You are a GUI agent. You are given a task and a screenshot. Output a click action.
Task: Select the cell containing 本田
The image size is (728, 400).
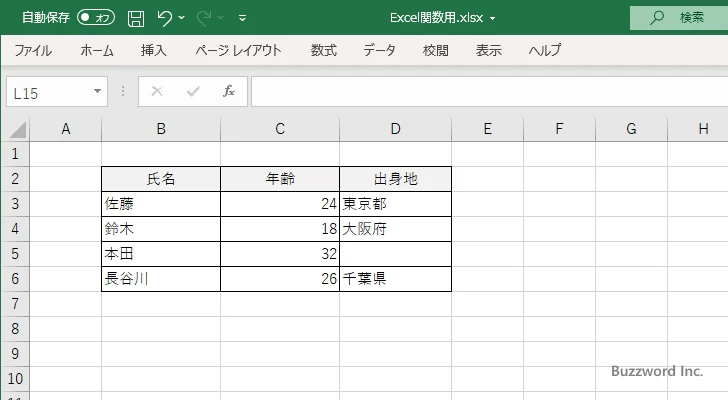tap(161, 254)
